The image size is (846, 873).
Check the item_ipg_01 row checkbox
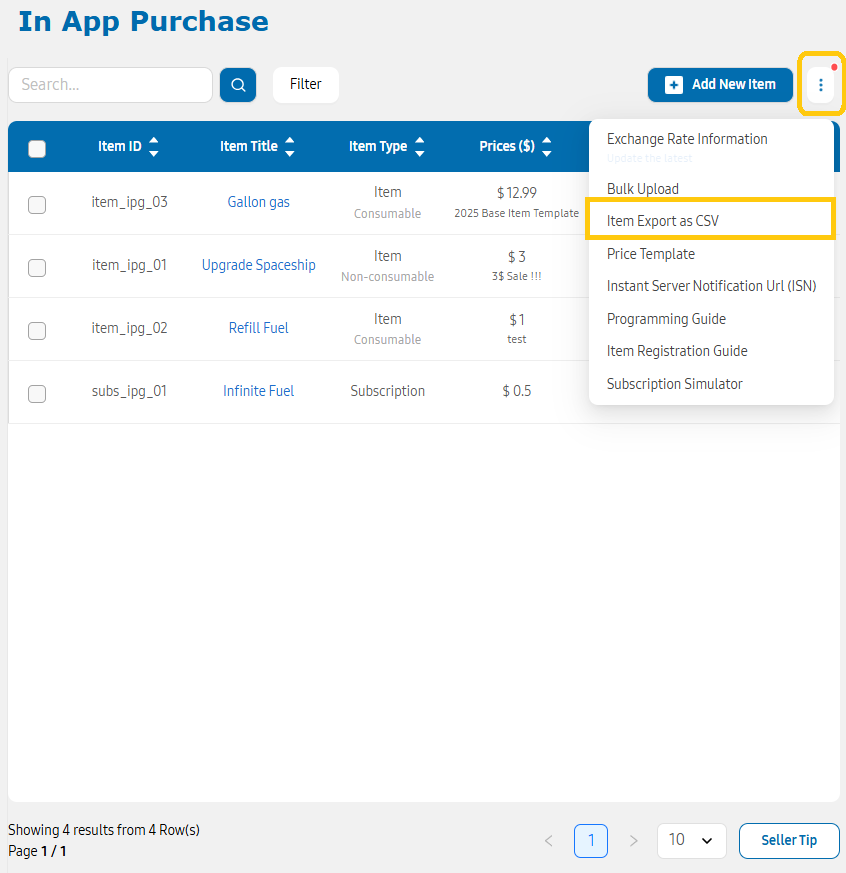[37, 268]
